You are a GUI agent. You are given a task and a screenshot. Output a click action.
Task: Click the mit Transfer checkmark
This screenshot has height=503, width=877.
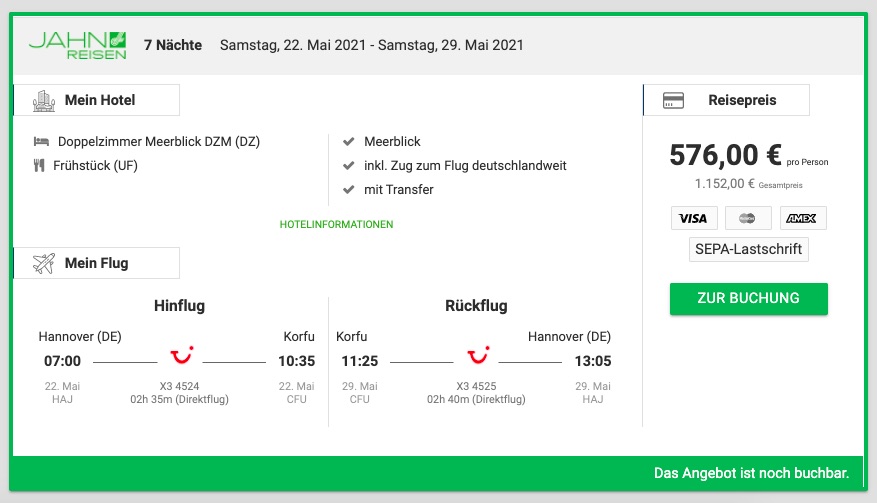[x=348, y=190]
